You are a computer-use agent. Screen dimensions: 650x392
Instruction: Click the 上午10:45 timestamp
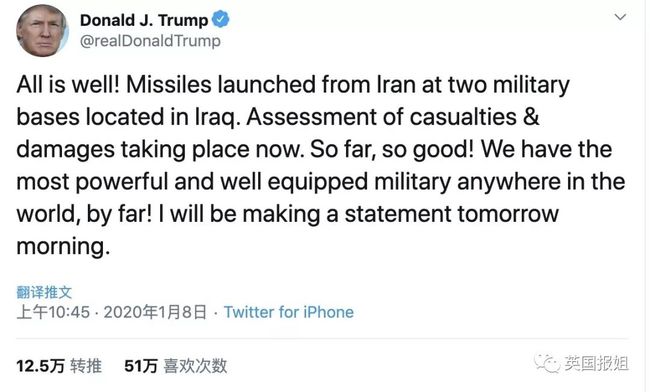(x=53, y=312)
